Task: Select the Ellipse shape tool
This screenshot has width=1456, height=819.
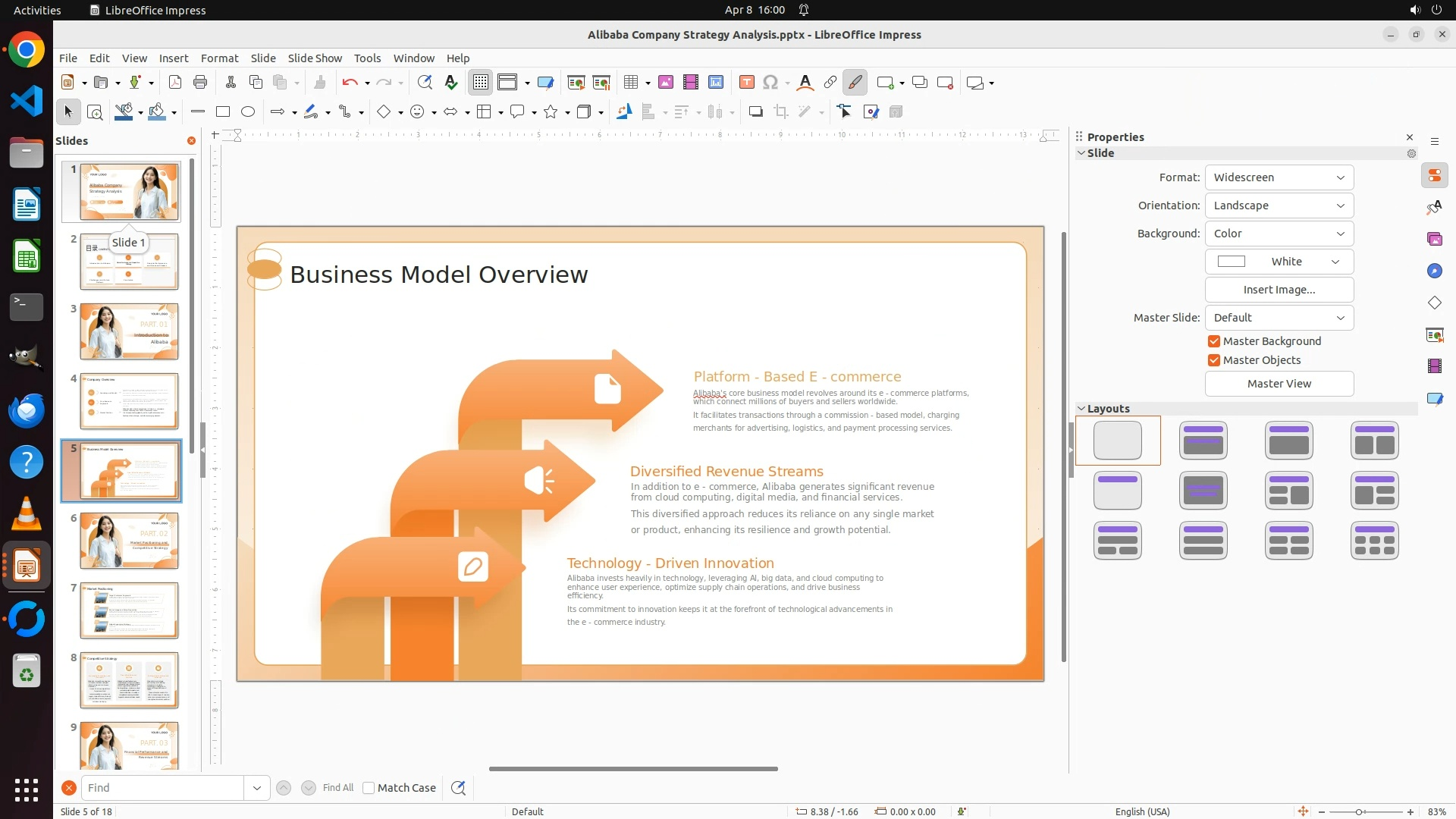Action: (248, 112)
